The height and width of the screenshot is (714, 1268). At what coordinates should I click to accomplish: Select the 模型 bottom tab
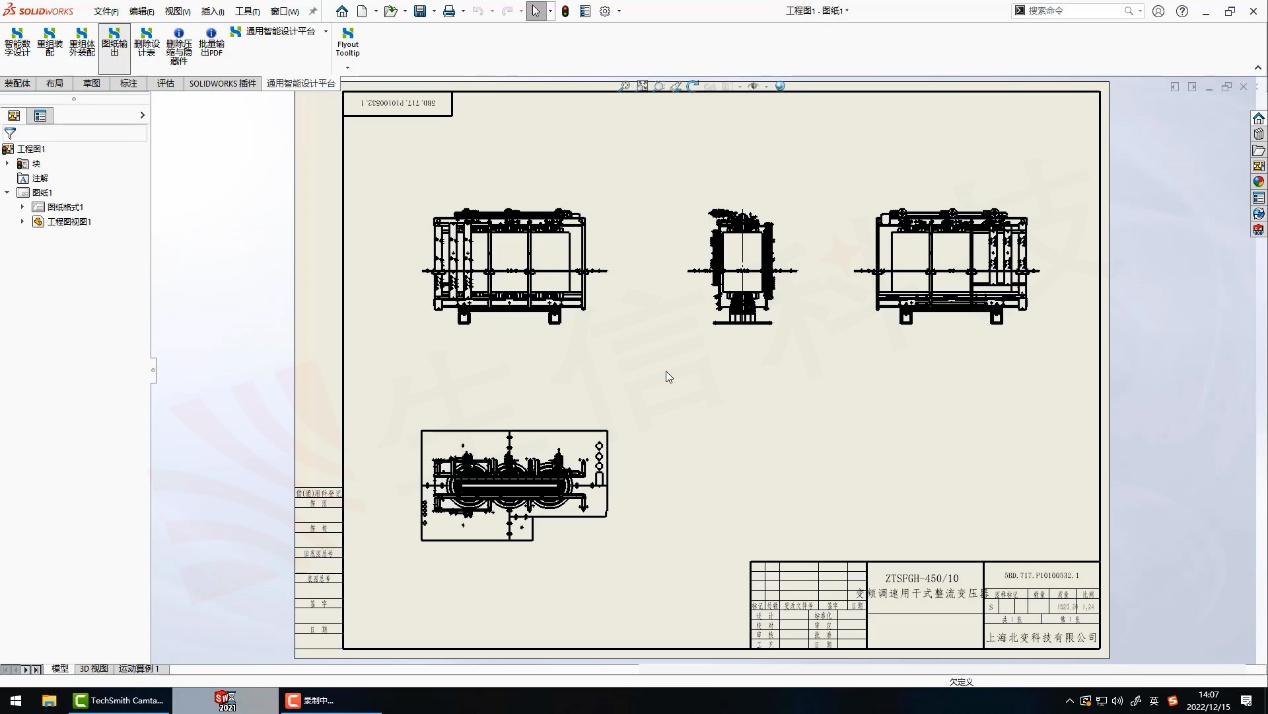point(60,669)
